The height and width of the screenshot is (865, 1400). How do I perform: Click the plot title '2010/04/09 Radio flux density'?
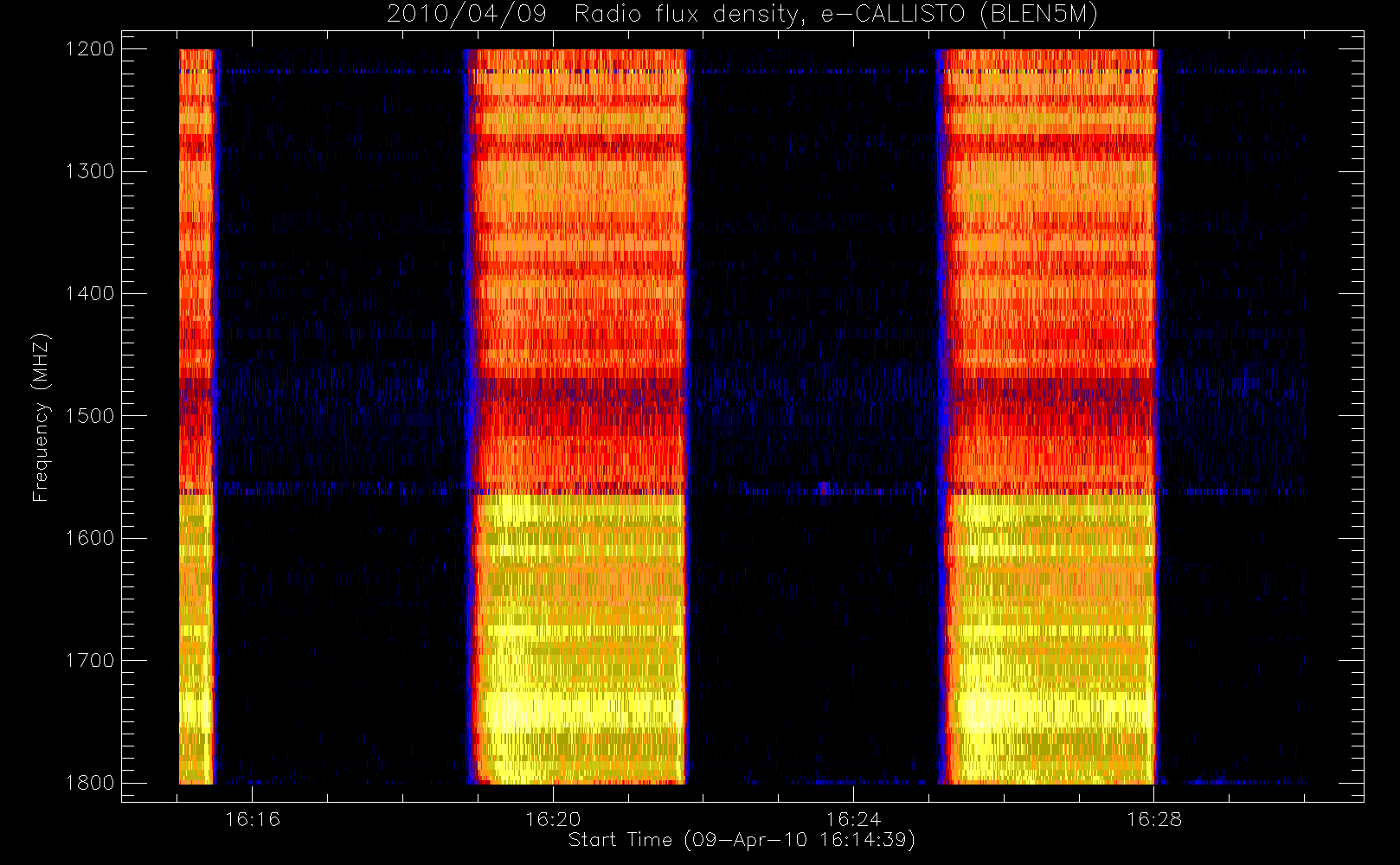742,15
